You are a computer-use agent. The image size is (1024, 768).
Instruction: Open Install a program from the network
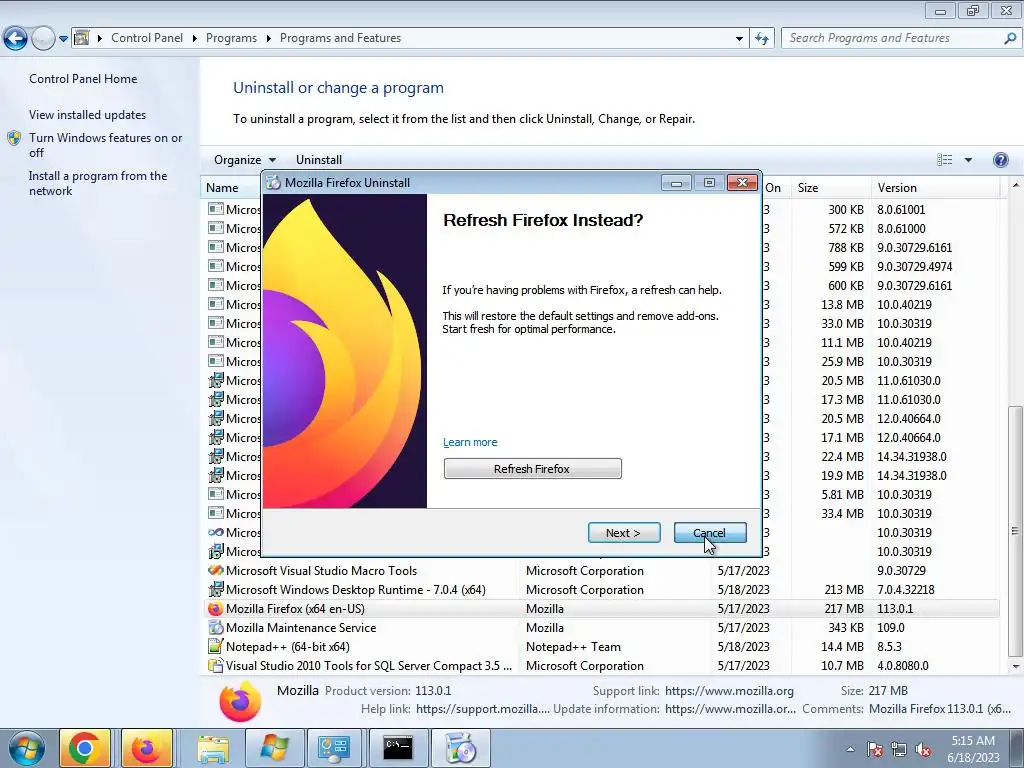[98, 184]
